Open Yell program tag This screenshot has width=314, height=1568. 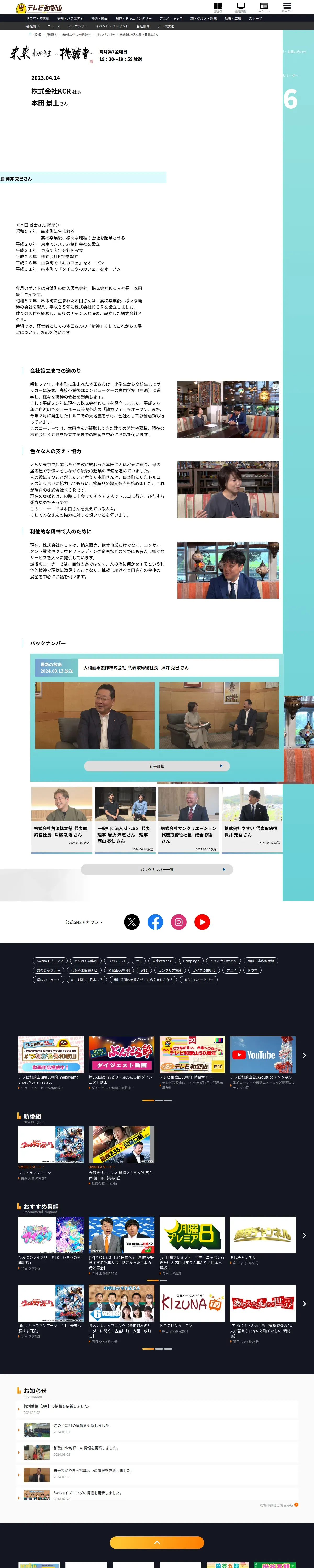coord(139,961)
